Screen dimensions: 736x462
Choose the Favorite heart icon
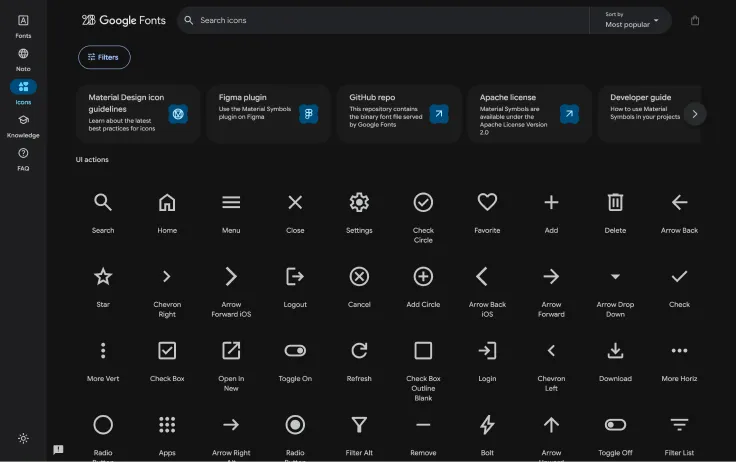[x=487, y=202]
